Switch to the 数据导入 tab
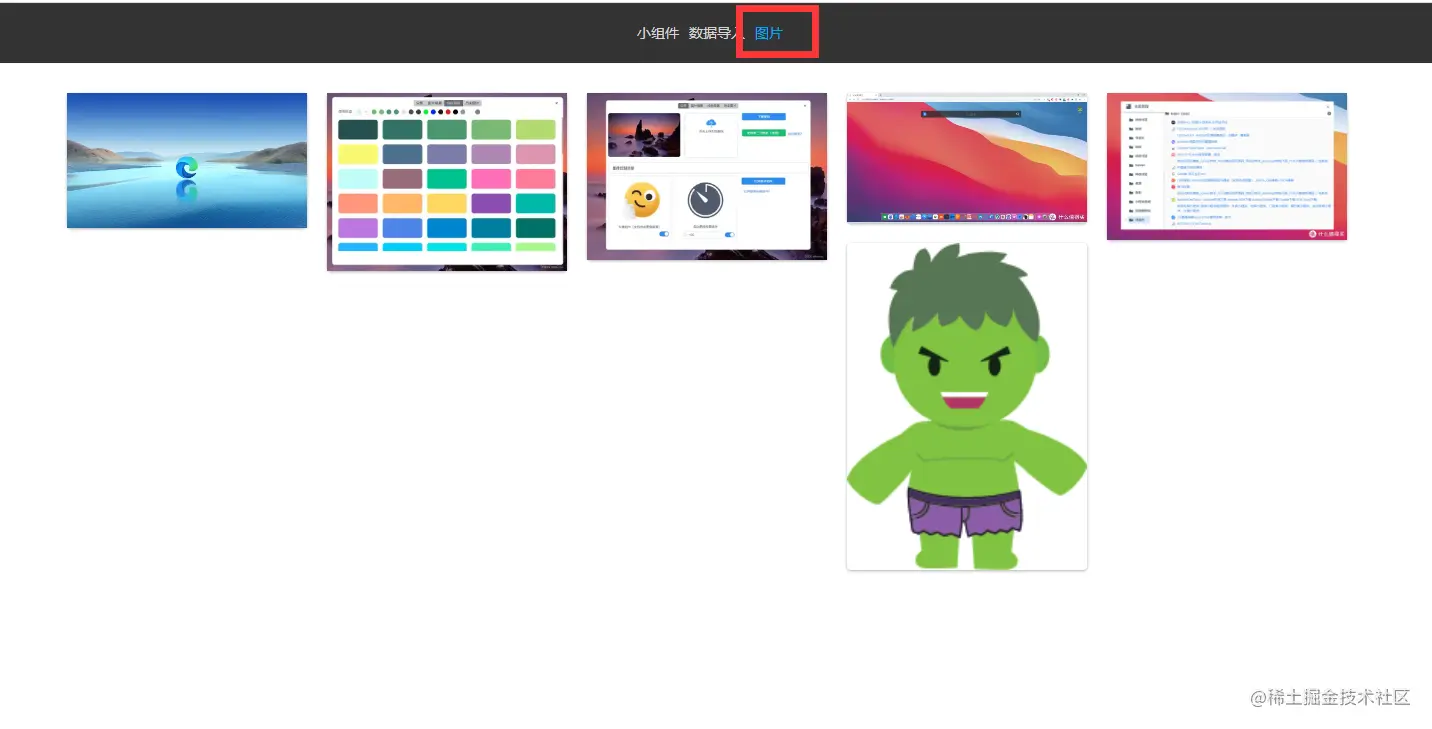Screen dimensions: 1432x729 click(x=716, y=33)
